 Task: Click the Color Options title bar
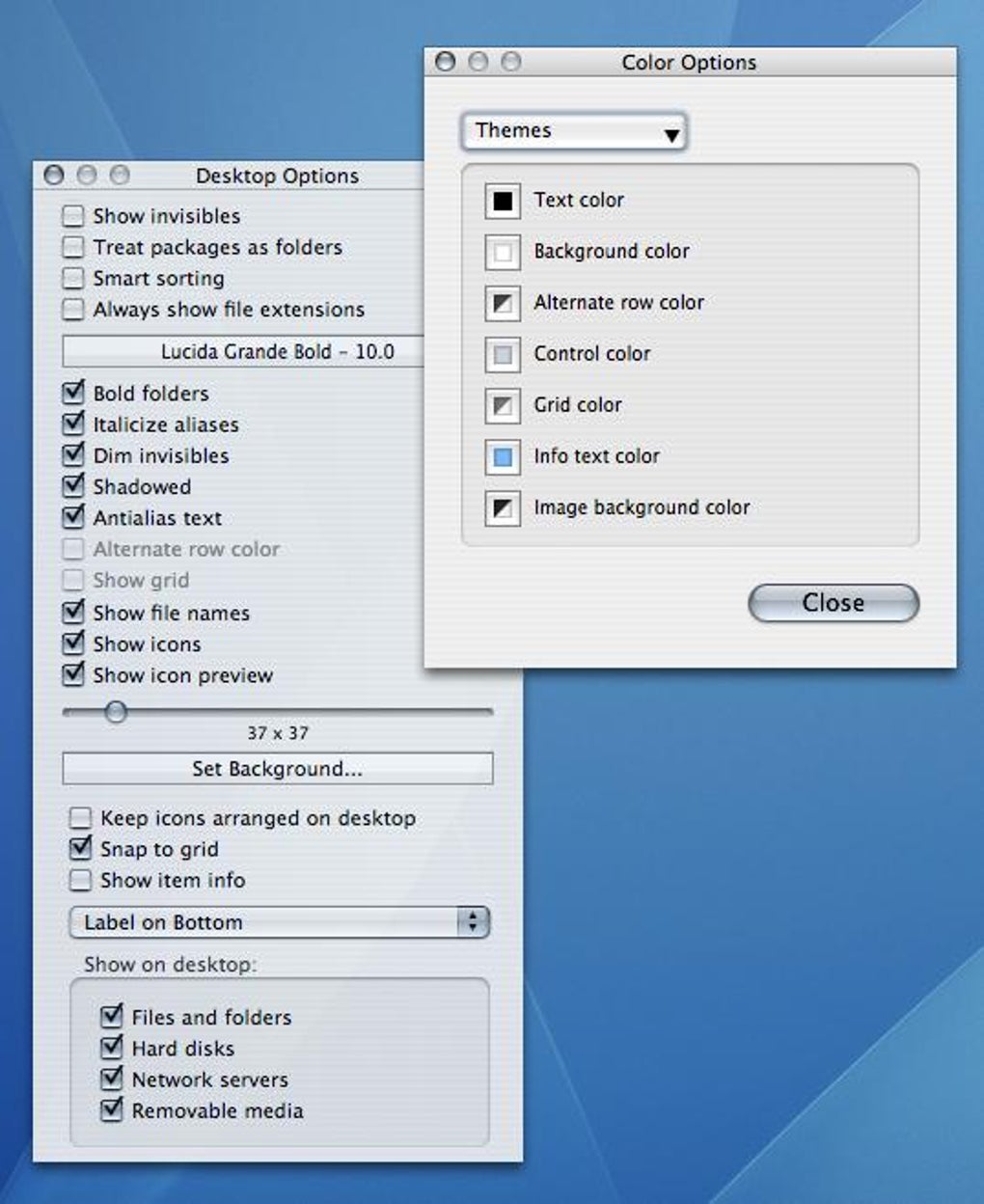690,62
